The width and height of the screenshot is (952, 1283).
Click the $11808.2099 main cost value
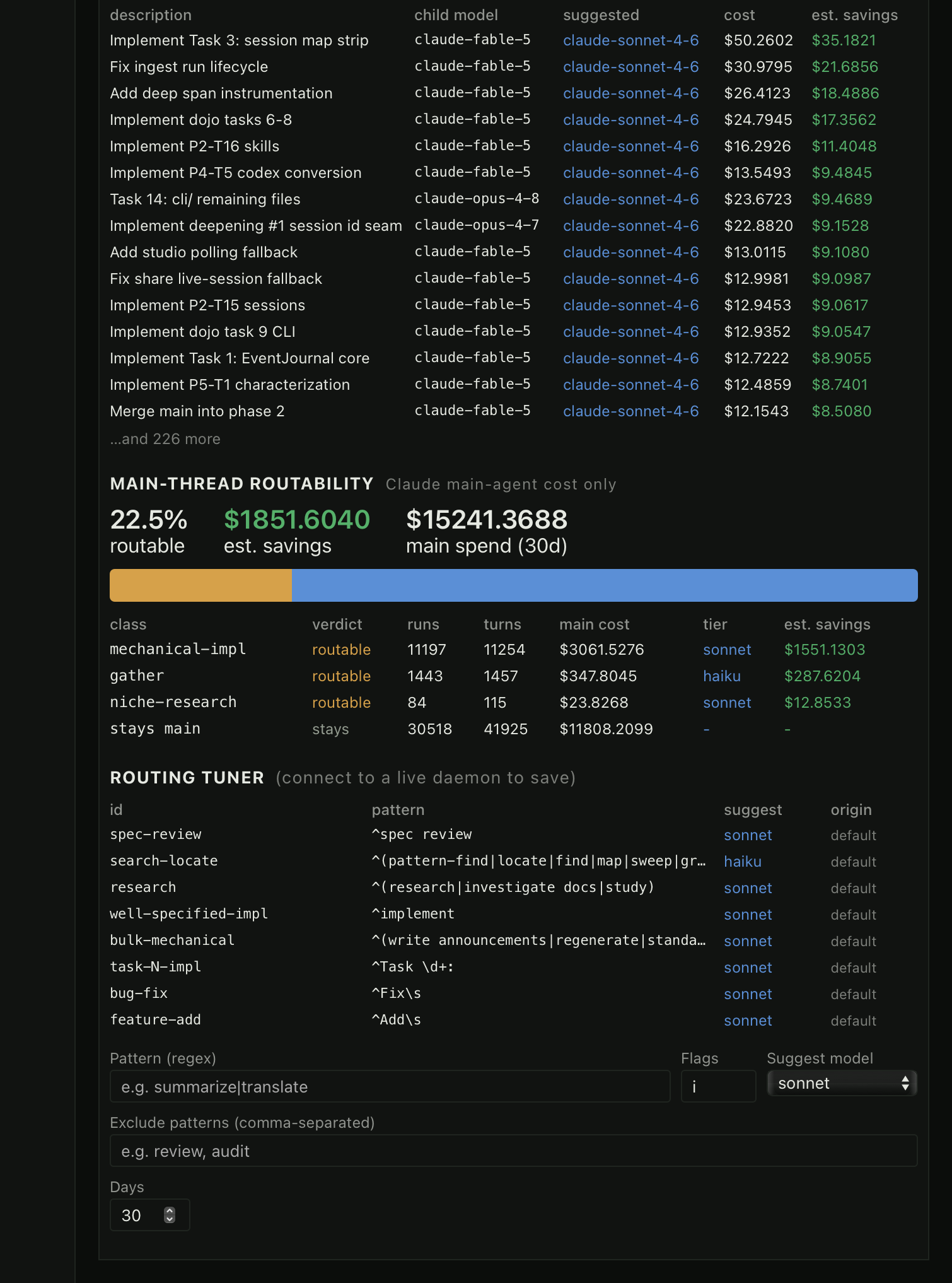pyautogui.click(x=606, y=729)
